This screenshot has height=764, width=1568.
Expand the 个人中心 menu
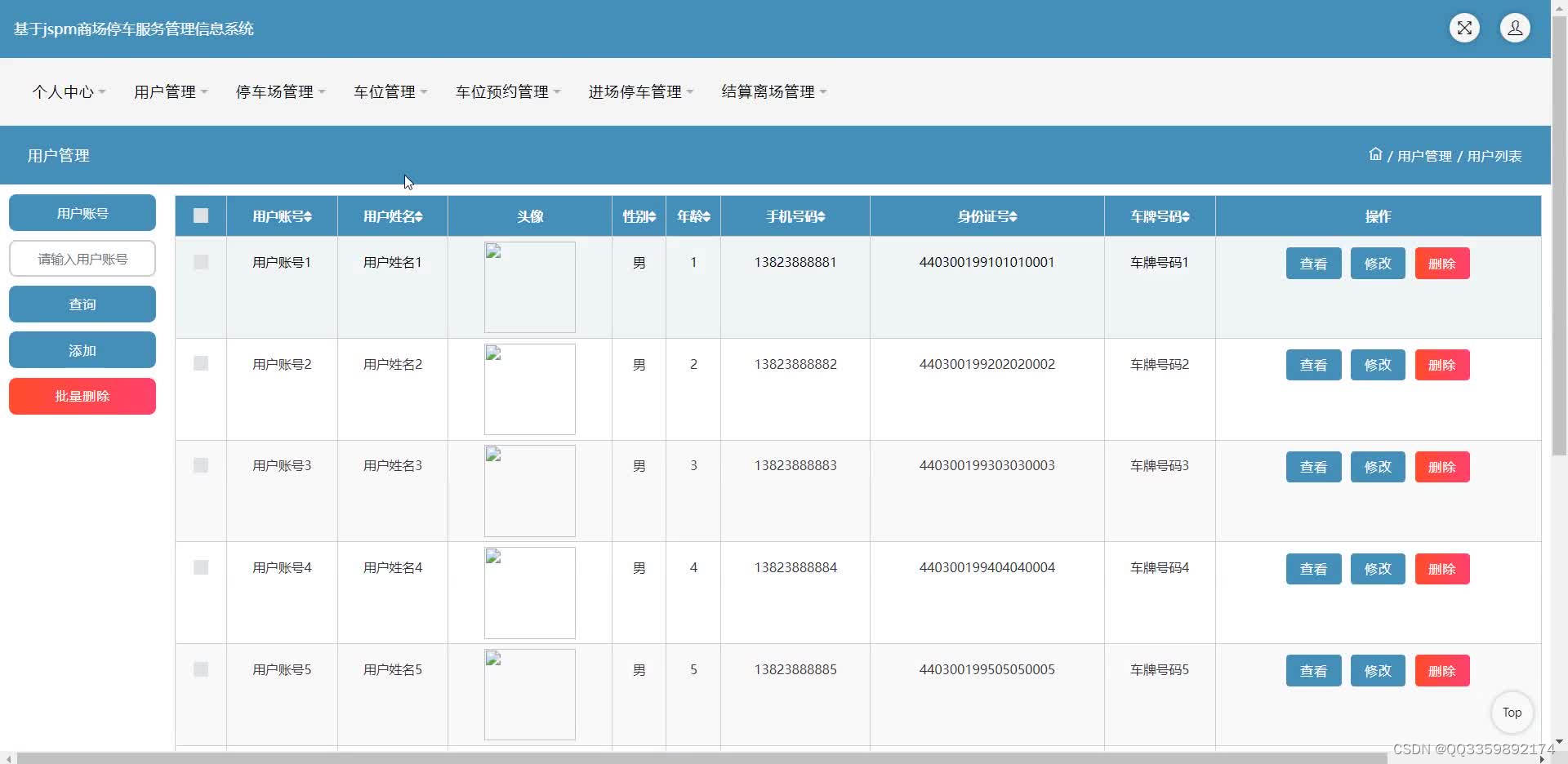pyautogui.click(x=69, y=92)
